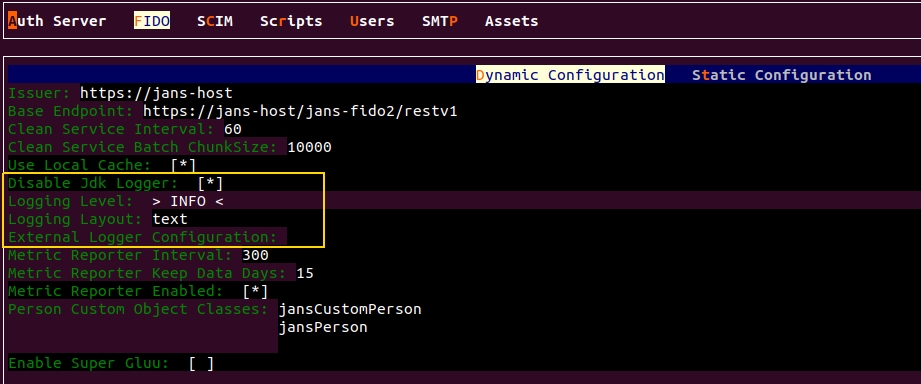The width and height of the screenshot is (921, 384).
Task: Switch to the Static Configuration tab
Action: pos(782,75)
